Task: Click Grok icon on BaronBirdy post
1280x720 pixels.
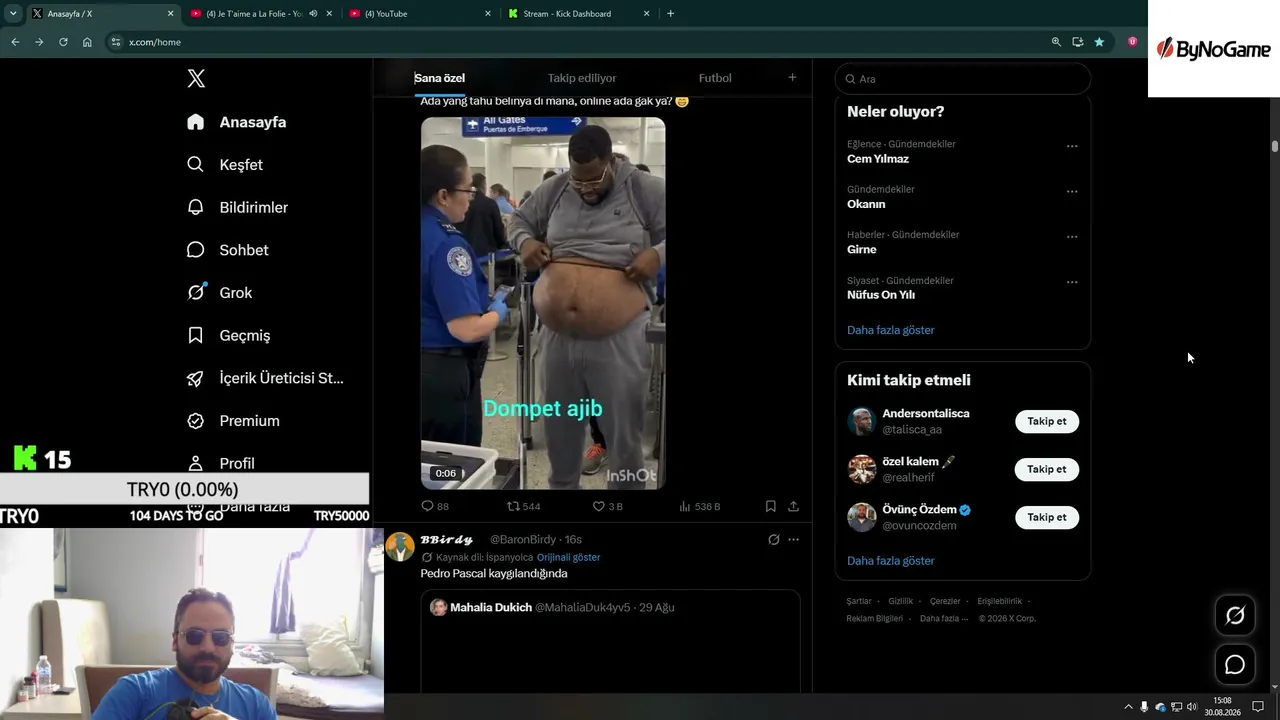Action: point(773,540)
